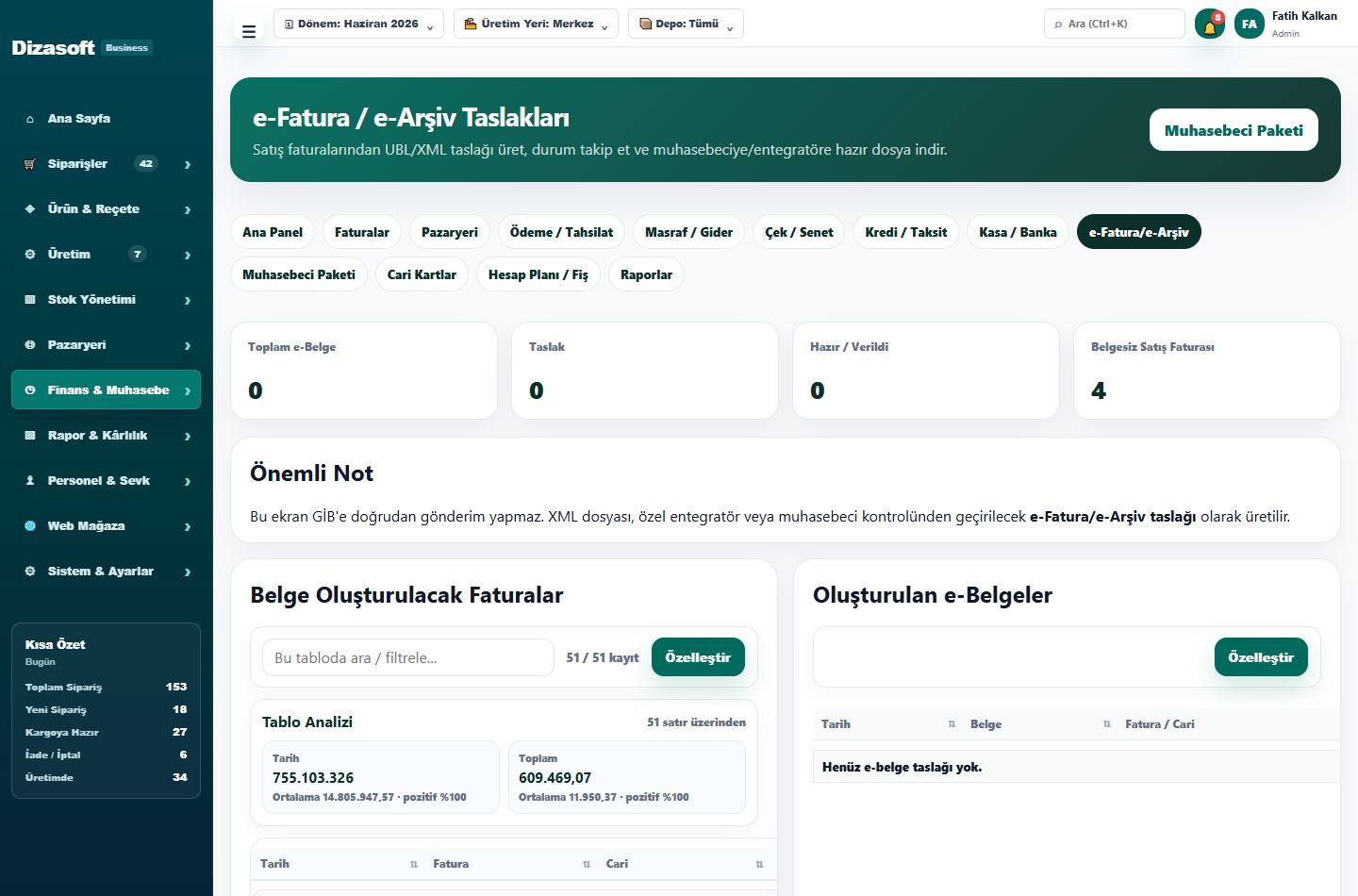Sort invoices table by Tarih column icon
The width and height of the screenshot is (1358, 896).
(x=414, y=864)
